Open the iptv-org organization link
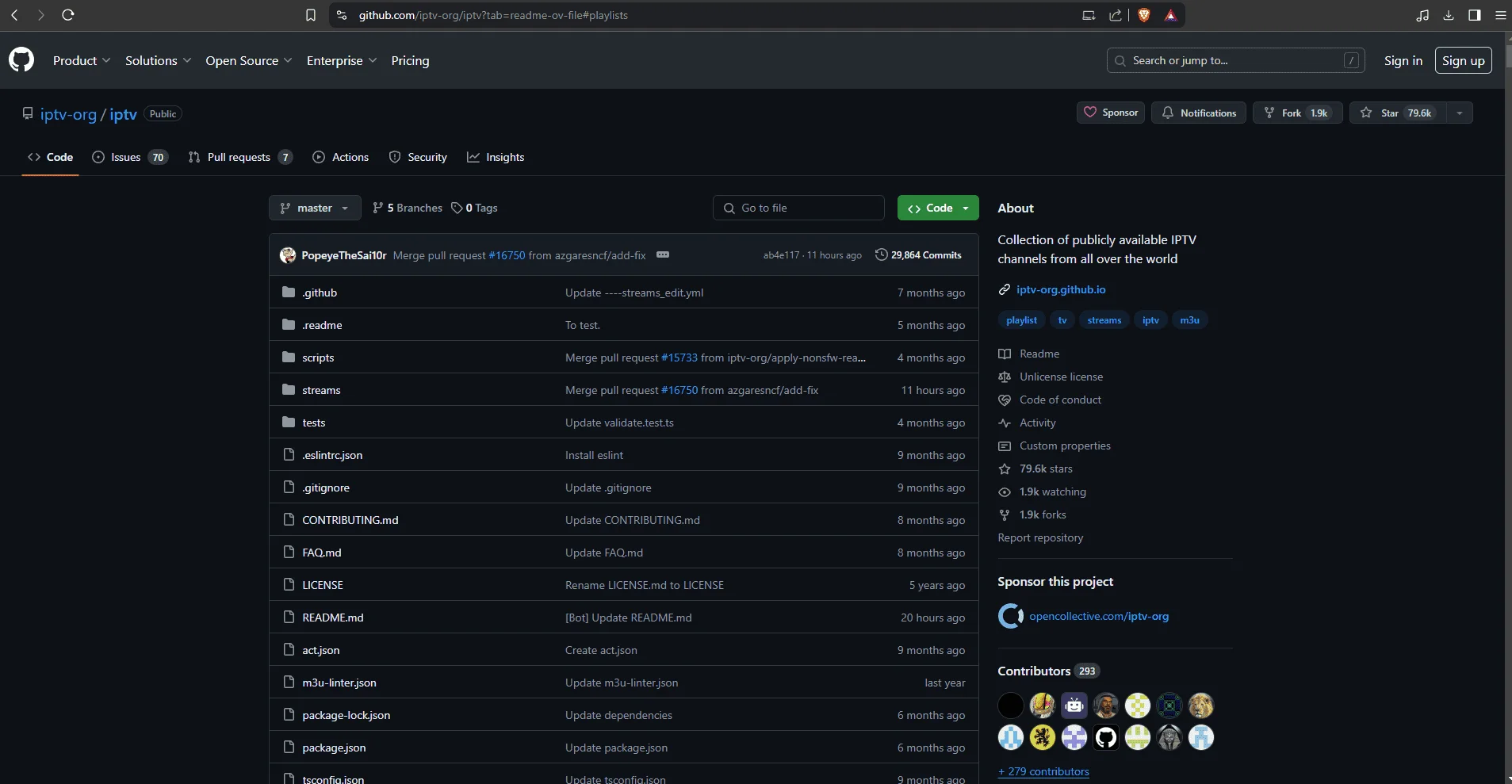 [68, 114]
